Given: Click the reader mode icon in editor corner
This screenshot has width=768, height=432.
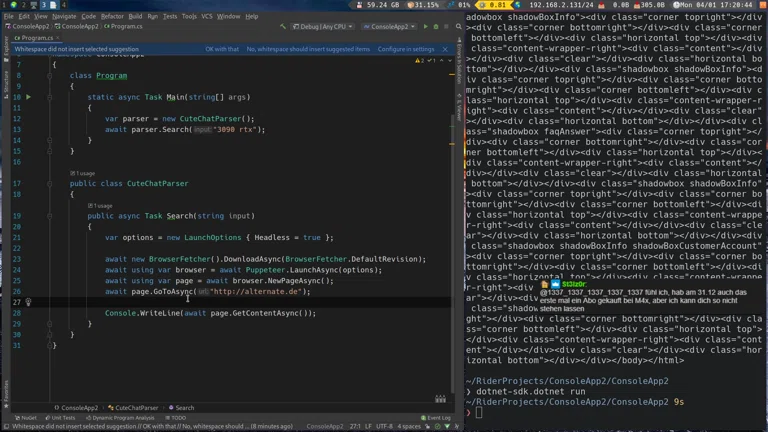Looking at the screenshot, I should coord(440,399).
